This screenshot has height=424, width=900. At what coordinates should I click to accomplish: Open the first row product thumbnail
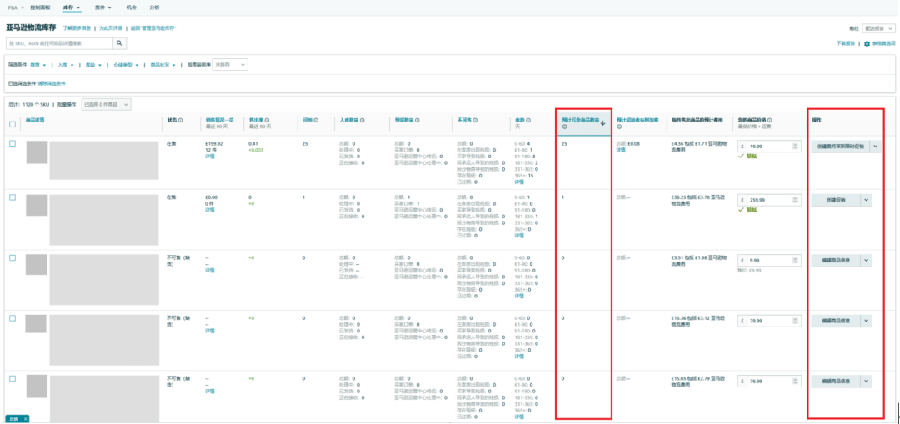37,152
